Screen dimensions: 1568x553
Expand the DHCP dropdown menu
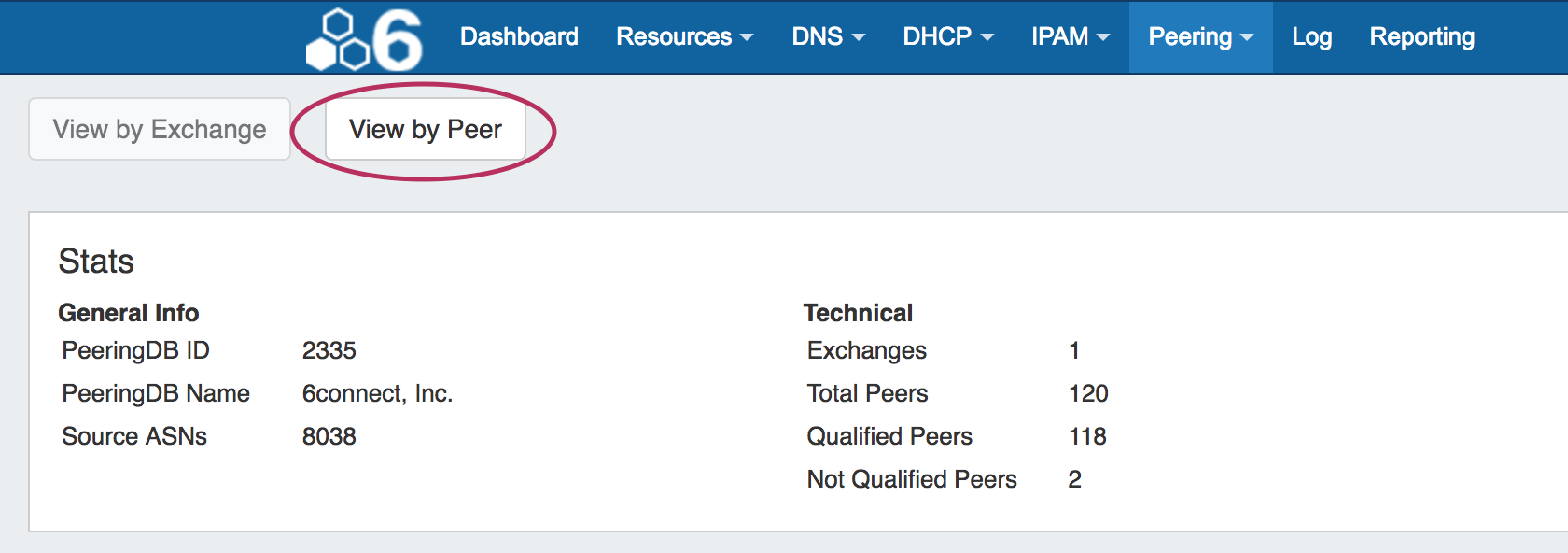click(947, 36)
